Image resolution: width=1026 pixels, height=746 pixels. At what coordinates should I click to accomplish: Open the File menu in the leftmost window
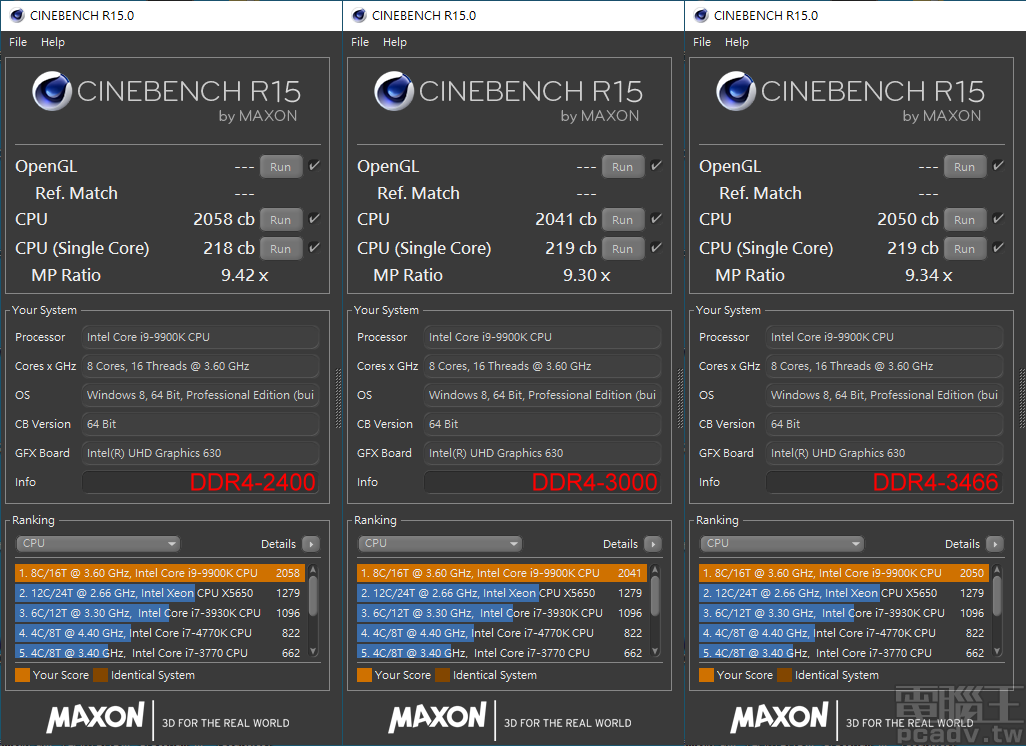17,42
